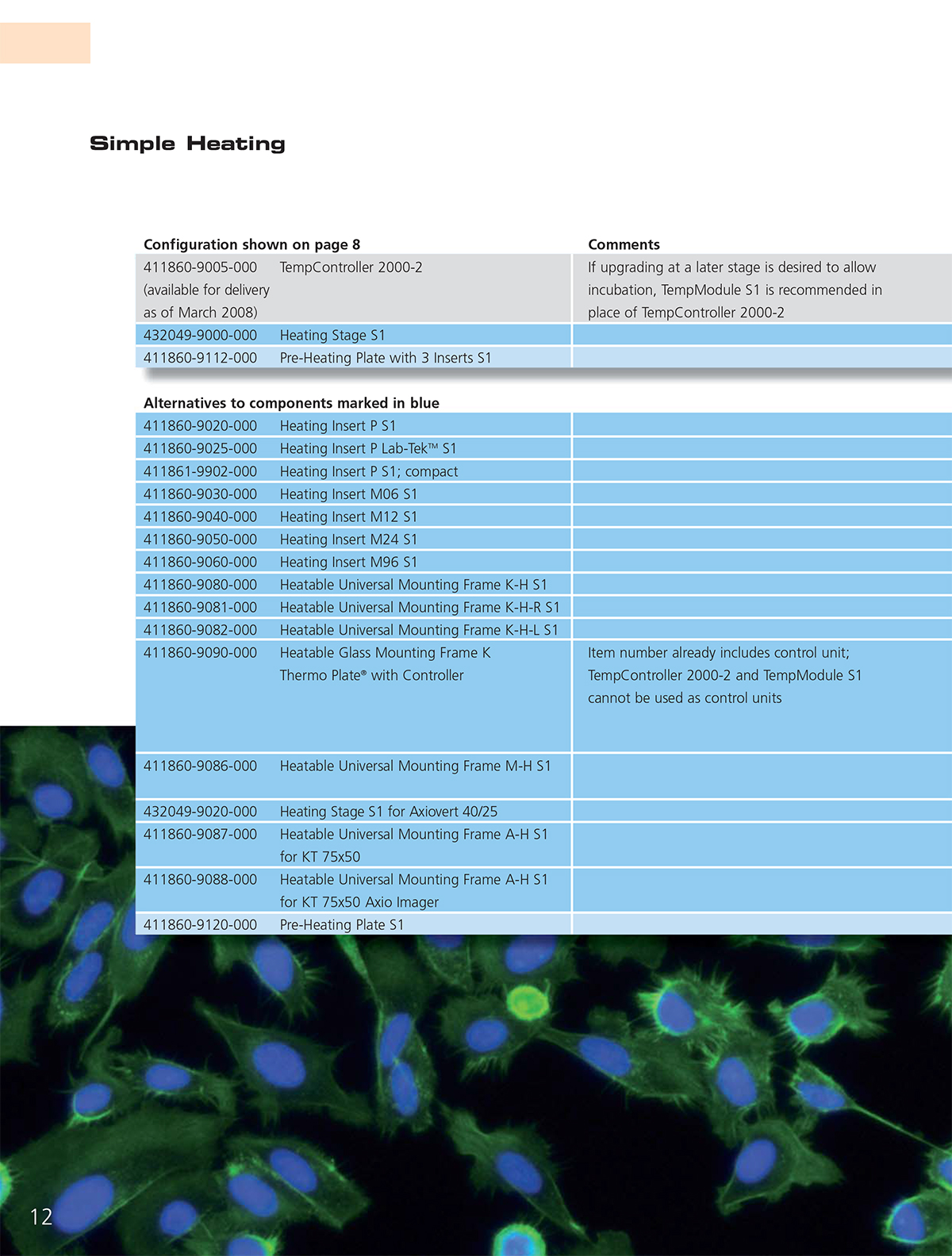The width and height of the screenshot is (952, 1256).
Task: Click 'TempController 2000-2' product name
Action: (351, 267)
